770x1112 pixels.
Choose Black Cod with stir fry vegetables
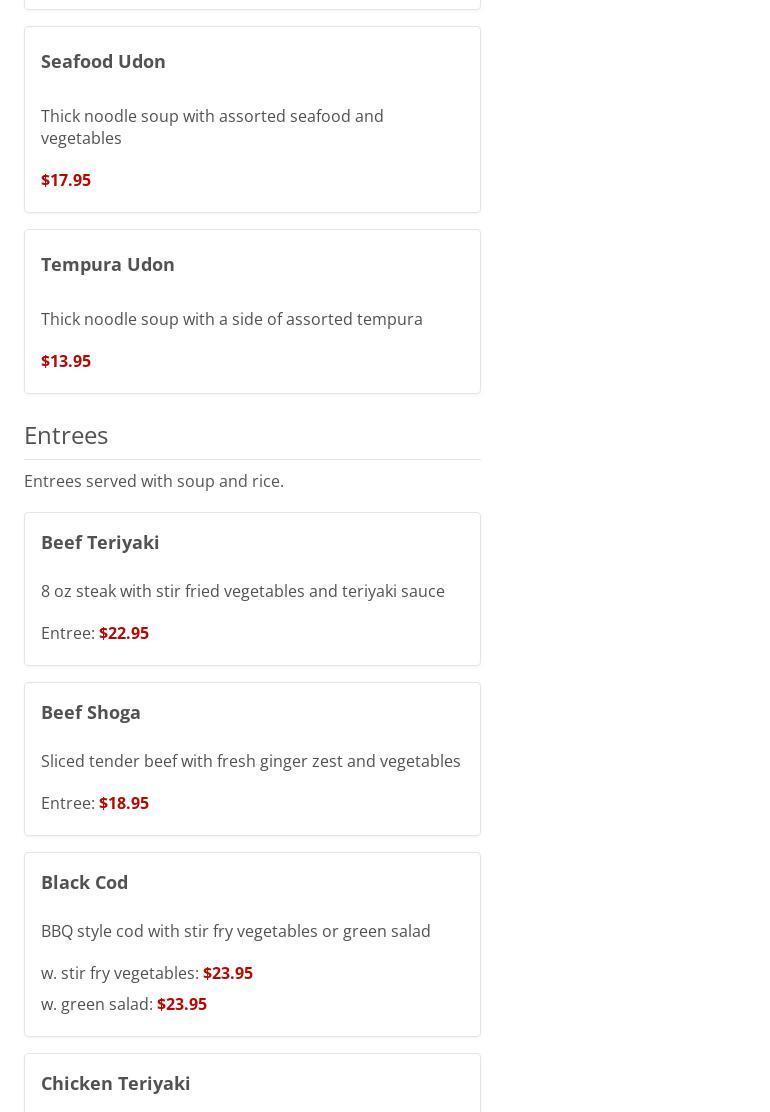click(147, 973)
